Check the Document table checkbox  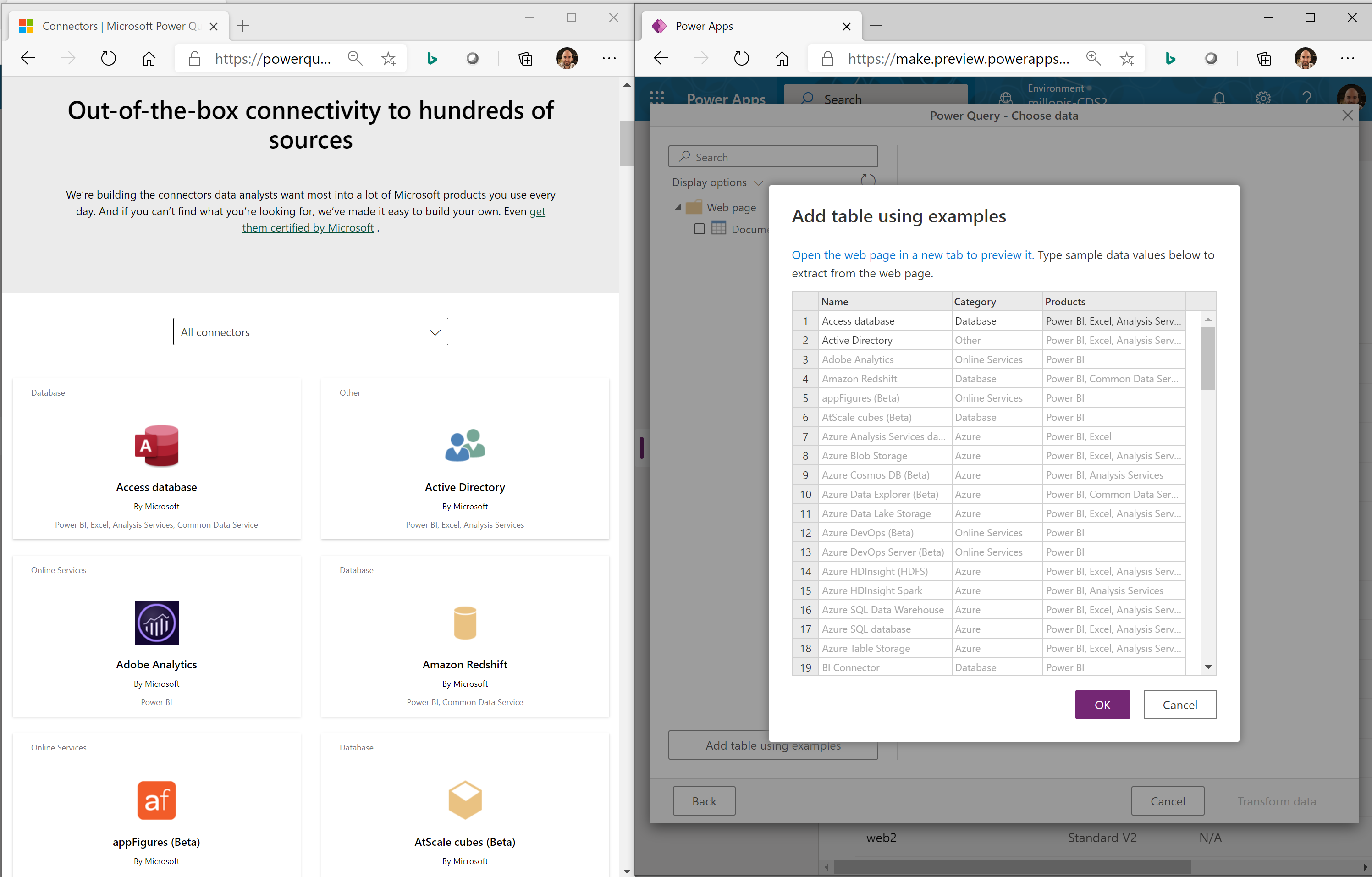pos(699,229)
